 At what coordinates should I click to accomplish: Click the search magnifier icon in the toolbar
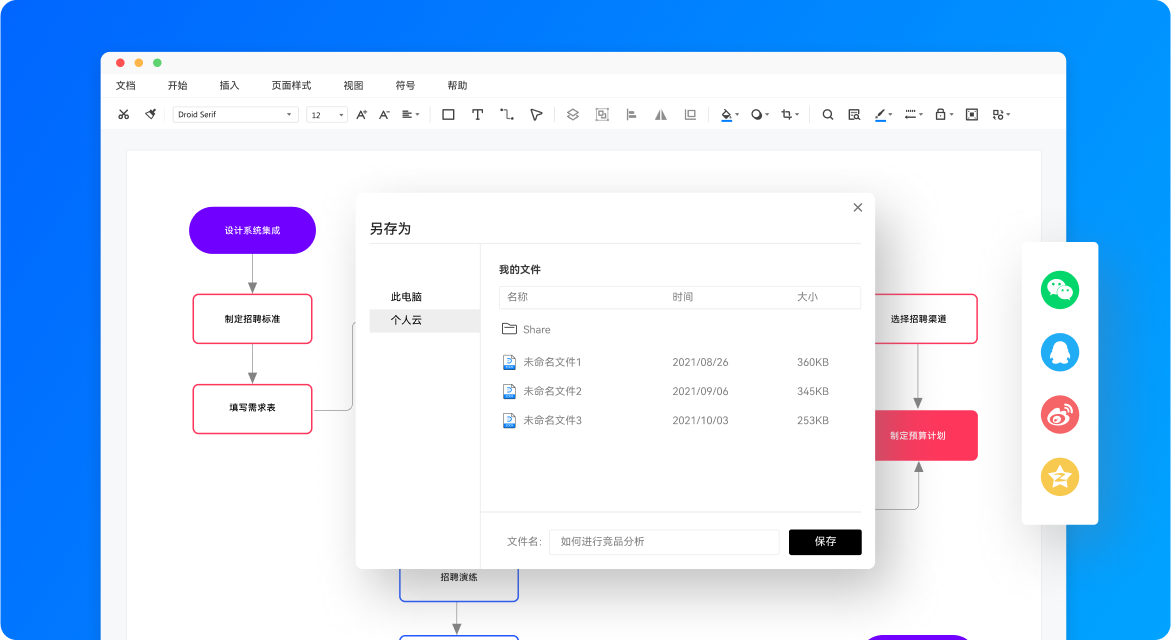(x=827, y=114)
